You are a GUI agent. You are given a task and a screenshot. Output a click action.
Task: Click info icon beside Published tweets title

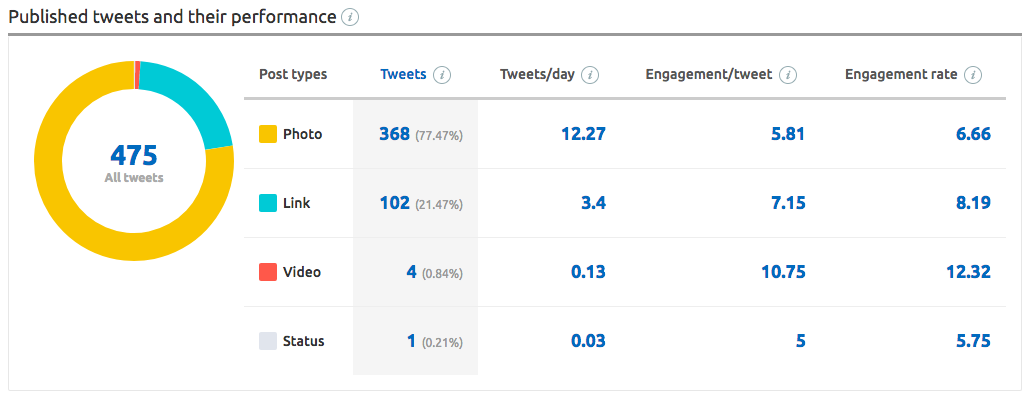(350, 18)
